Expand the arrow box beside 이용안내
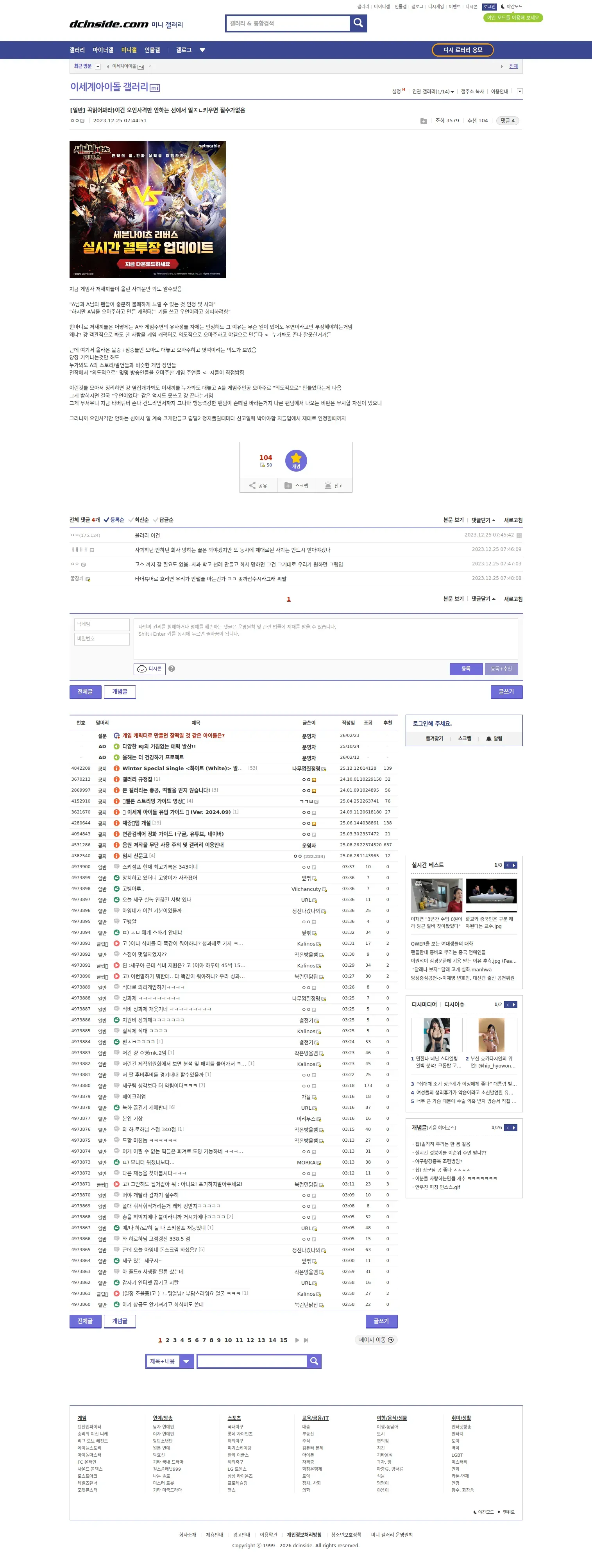The width and height of the screenshot is (592, 1568). [520, 91]
